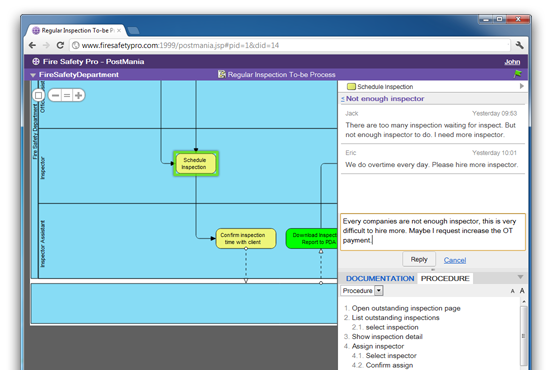Minimize the browser window
Image resolution: width=550 pixels, height=370 pixels.
click(486, 20)
